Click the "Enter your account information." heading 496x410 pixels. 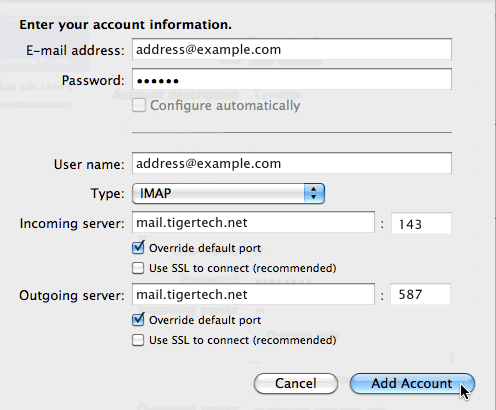pos(125,25)
